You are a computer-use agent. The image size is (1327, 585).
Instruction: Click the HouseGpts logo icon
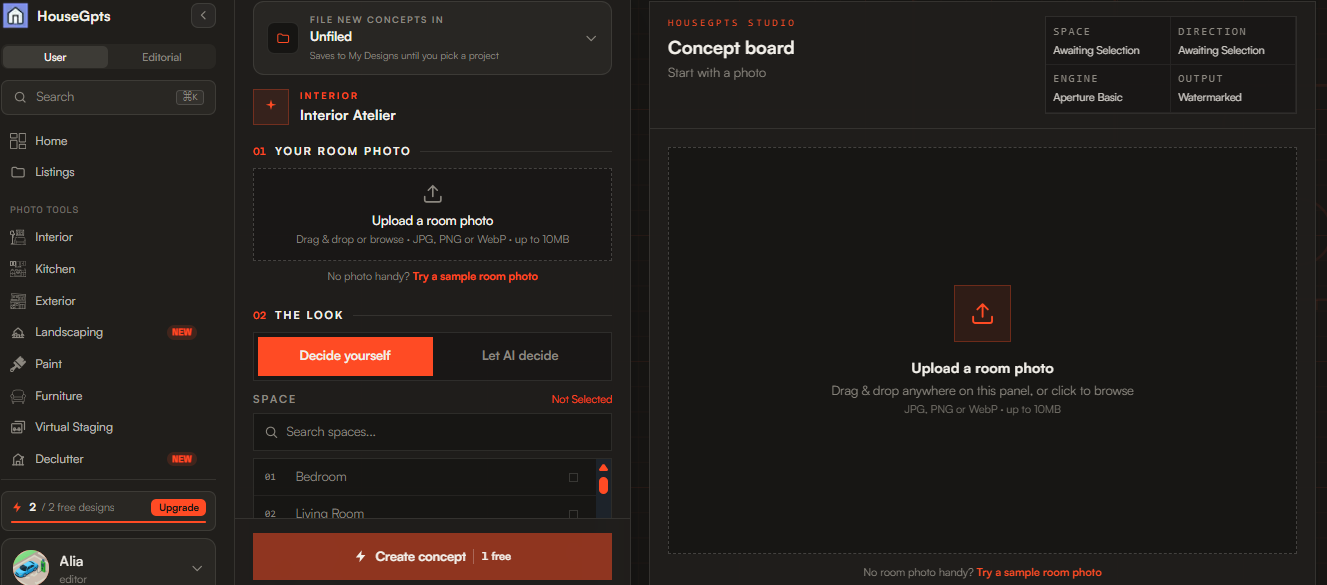16,15
